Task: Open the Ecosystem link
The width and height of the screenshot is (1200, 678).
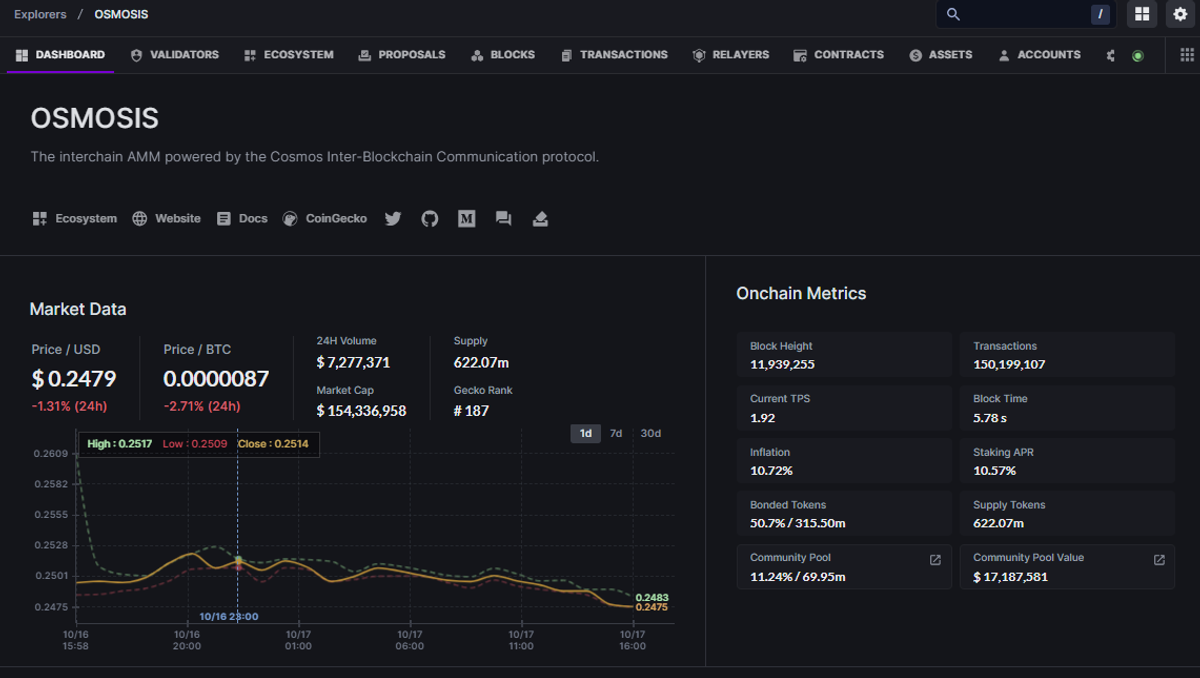Action: (75, 218)
